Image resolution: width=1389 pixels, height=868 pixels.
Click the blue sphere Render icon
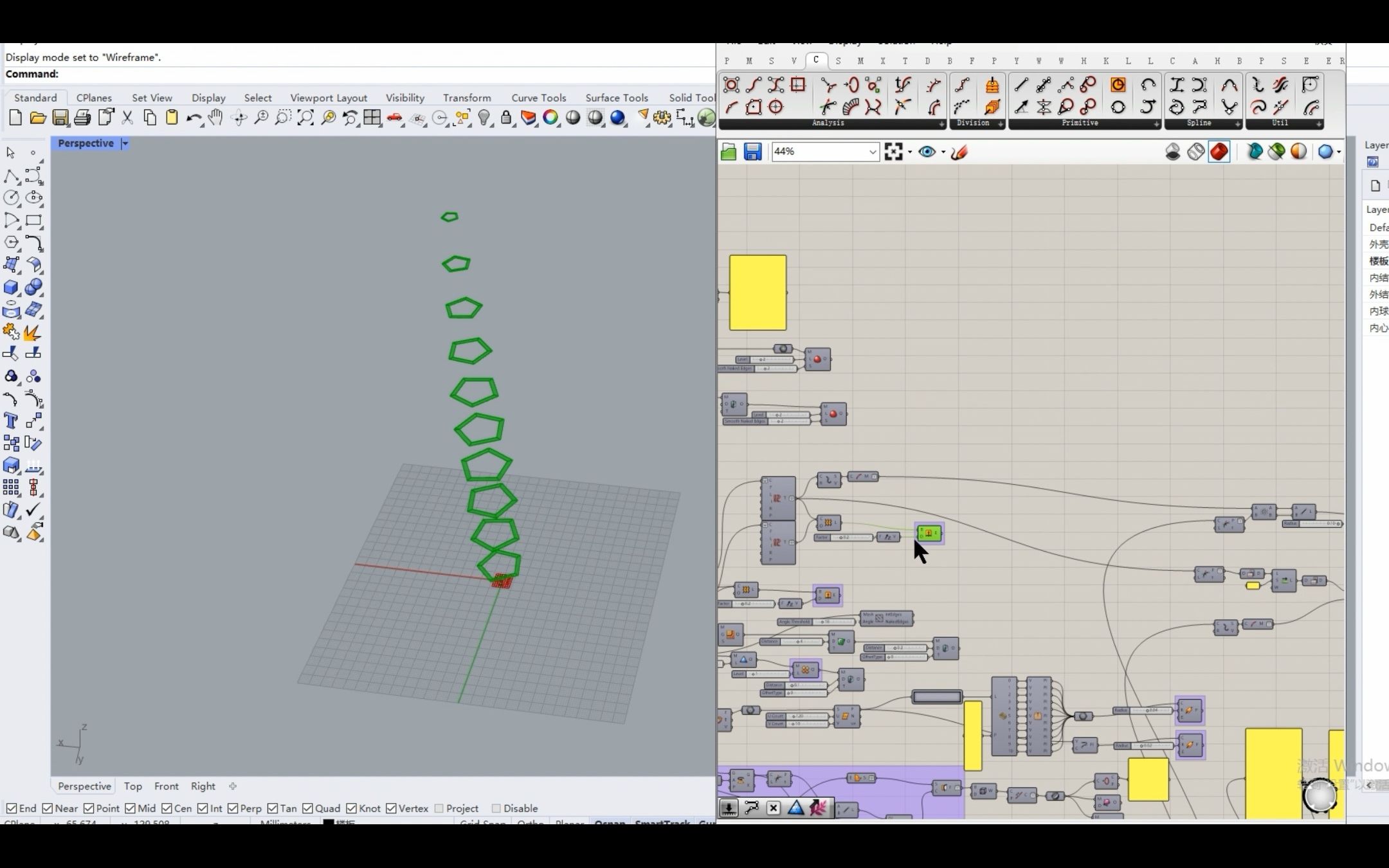click(x=617, y=118)
